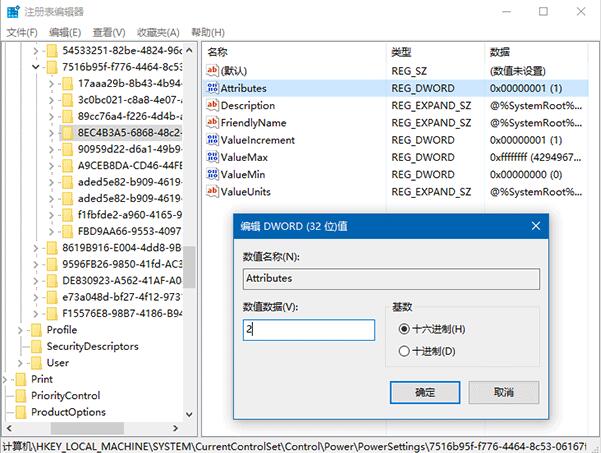601x453 pixels.
Task: Open the 文件(F) menu
Action: pyautogui.click(x=22, y=33)
